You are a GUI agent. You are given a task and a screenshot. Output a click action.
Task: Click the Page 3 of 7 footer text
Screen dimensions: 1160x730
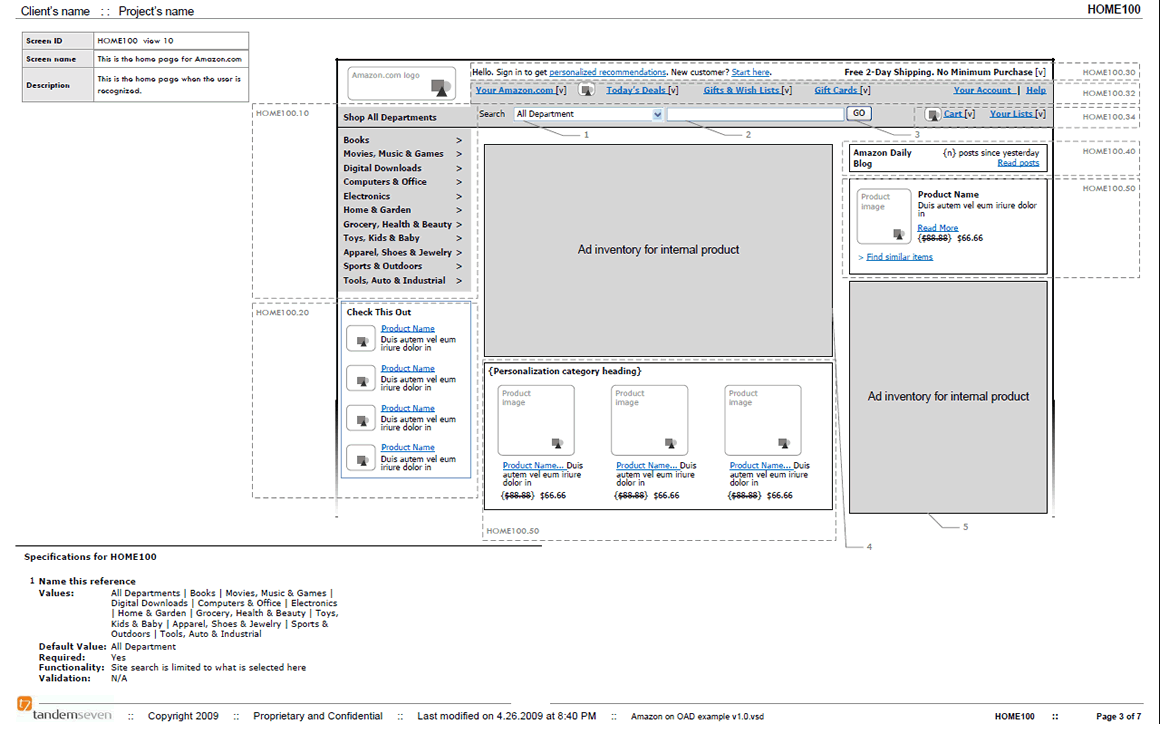click(1119, 717)
